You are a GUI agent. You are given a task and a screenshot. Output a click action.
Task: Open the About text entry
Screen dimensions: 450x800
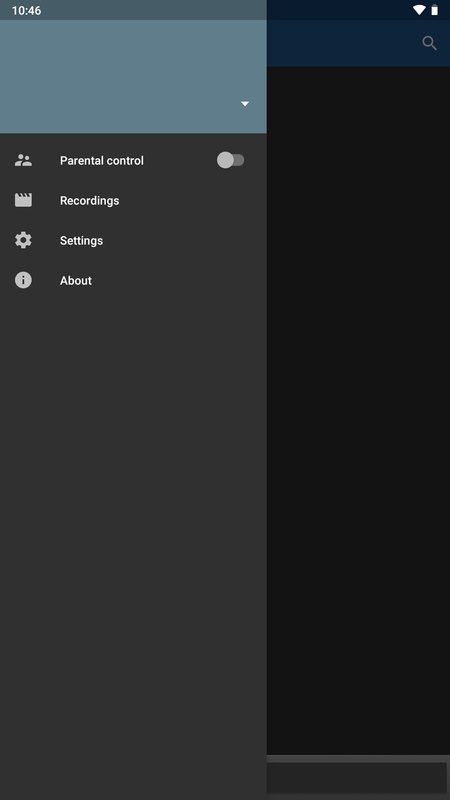tap(76, 280)
